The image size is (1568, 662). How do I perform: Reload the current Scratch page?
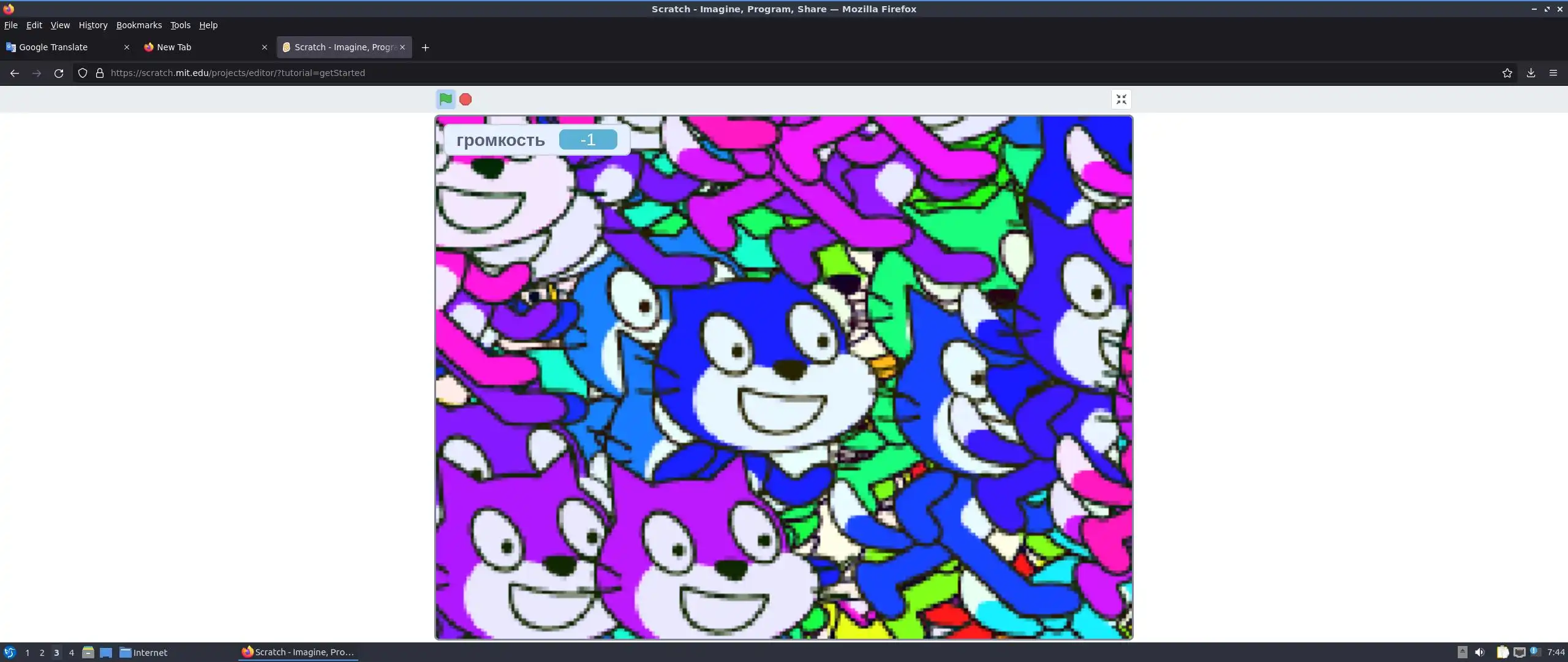coord(59,73)
